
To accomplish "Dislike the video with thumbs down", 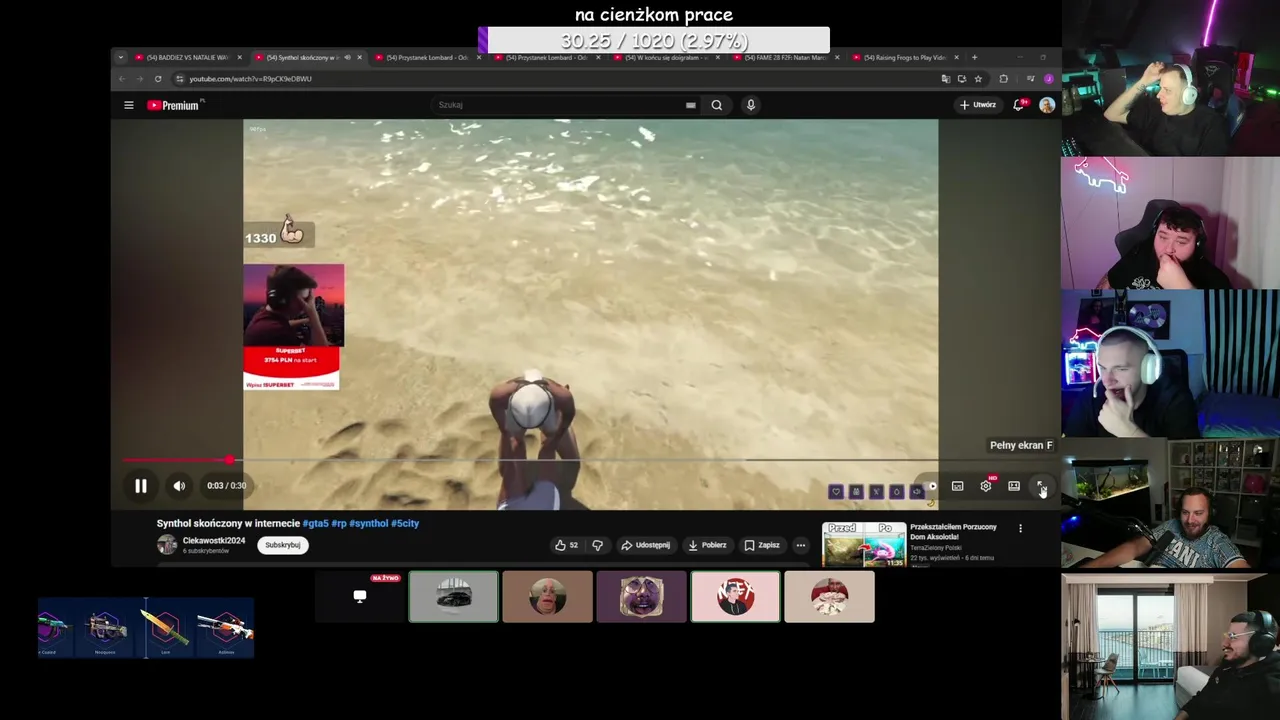I will (598, 545).
